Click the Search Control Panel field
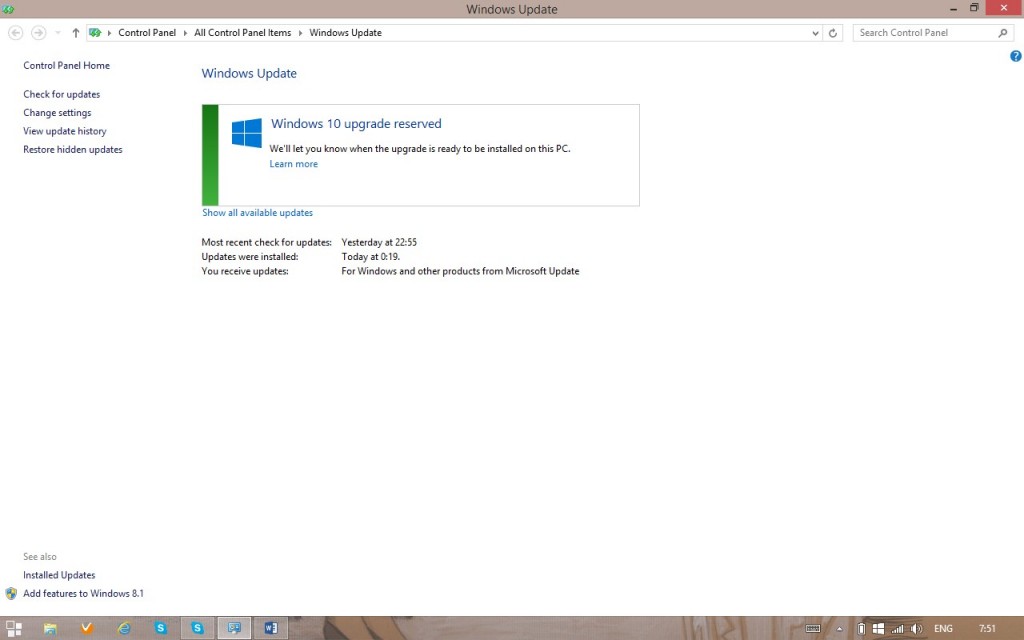Screen dimensions: 1024x640 pyautogui.click(x=925, y=33)
